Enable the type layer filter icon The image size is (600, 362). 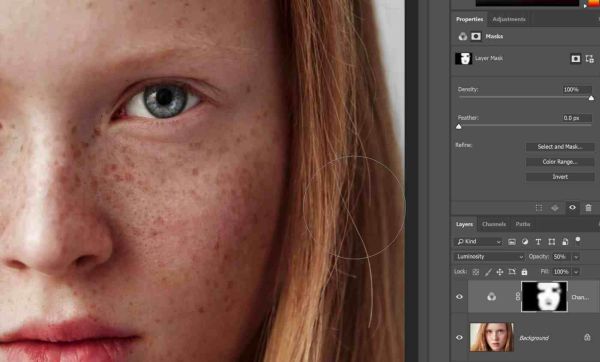[538, 241]
